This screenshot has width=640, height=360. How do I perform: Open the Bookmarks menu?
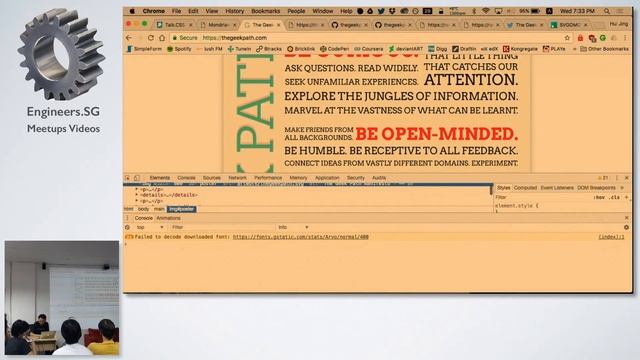266,11
